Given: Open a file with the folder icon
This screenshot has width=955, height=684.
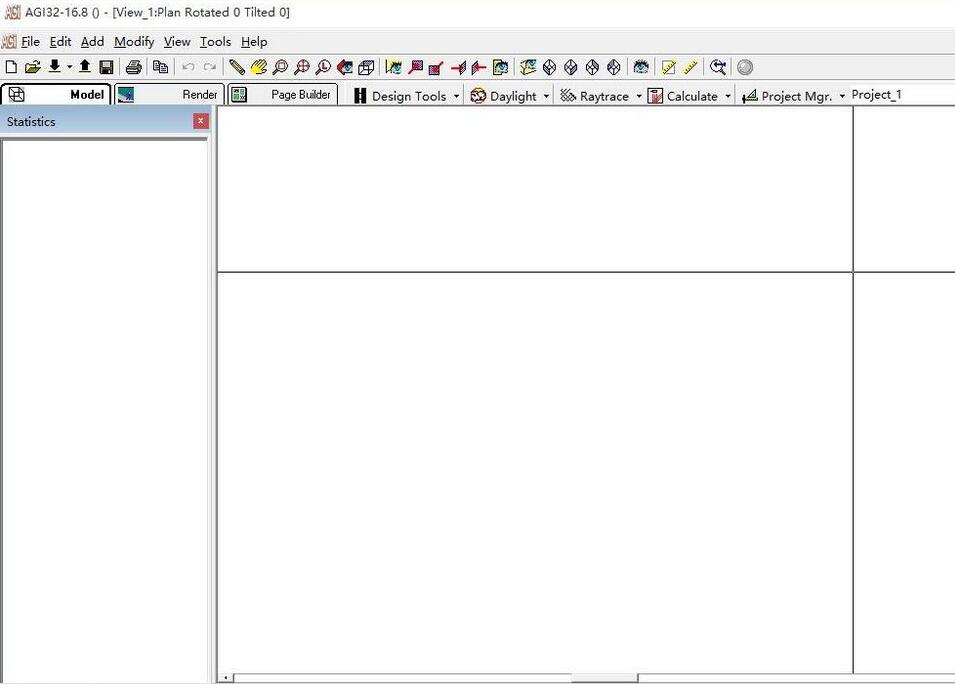Looking at the screenshot, I should (x=32, y=67).
